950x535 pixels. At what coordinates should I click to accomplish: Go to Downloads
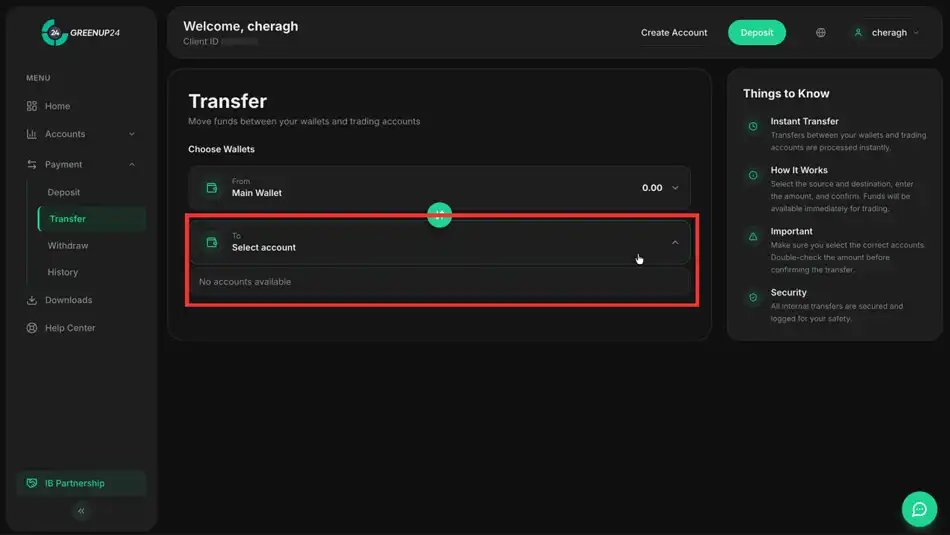[68, 300]
